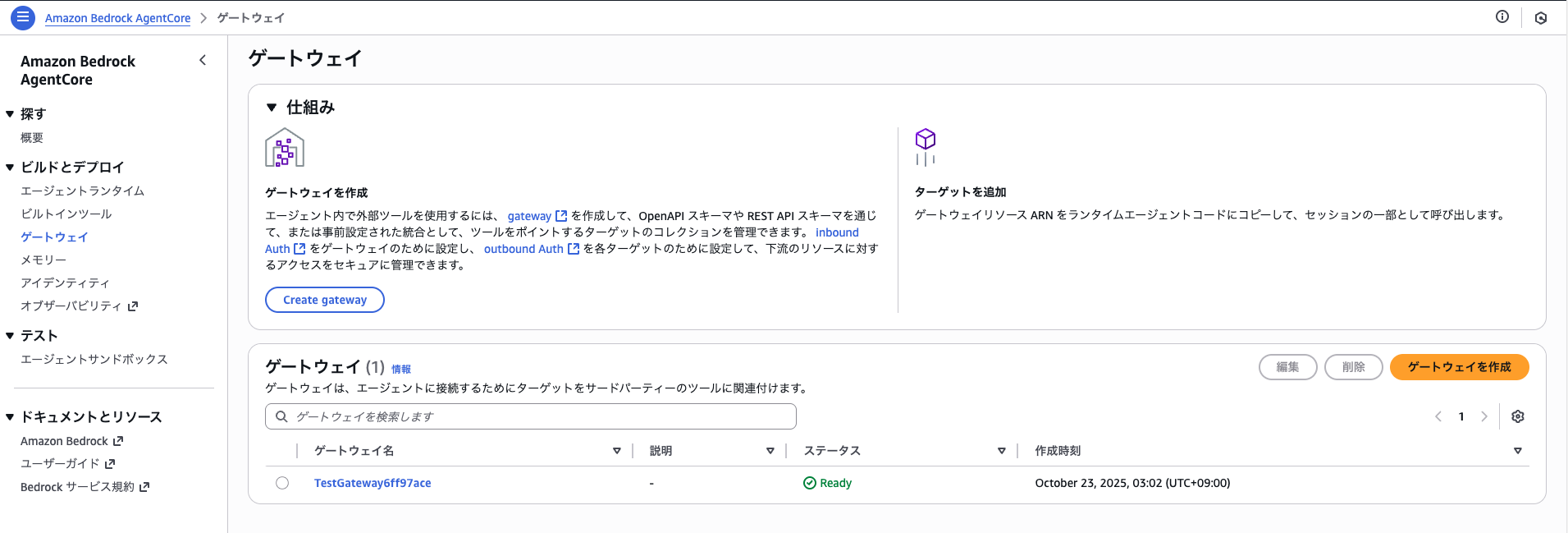1568x533 pixels.
Task: Open アイデンティティ in the sidebar
Action: (x=65, y=283)
